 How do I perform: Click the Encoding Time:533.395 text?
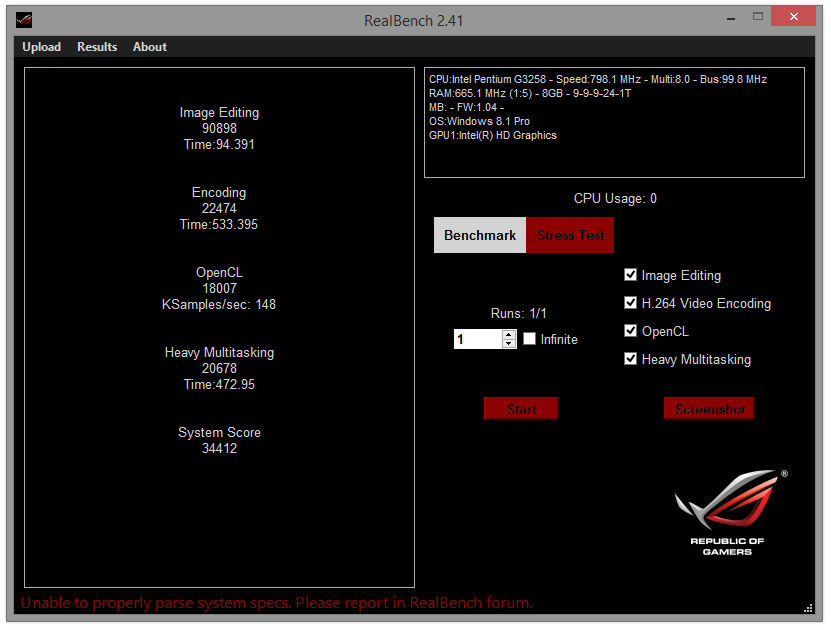[219, 224]
